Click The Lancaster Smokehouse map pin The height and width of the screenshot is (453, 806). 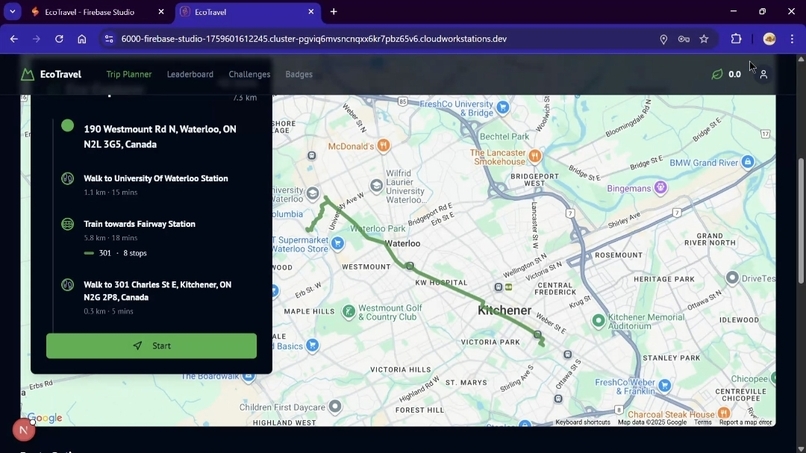[535, 156]
